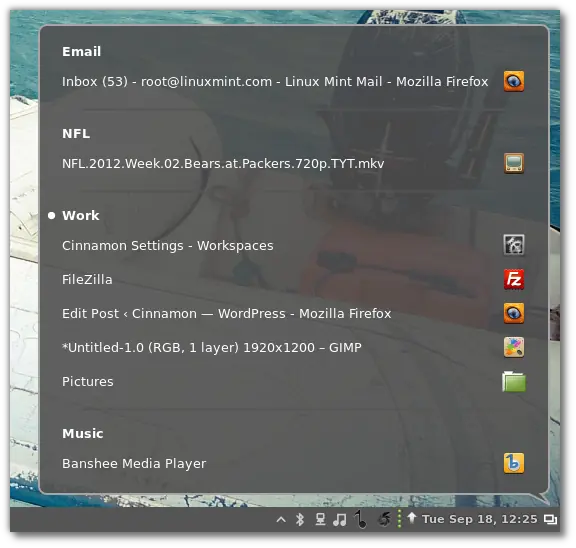Click the Firefox icon beside Edit Post entry
The image size is (576, 548).
(x=514, y=313)
